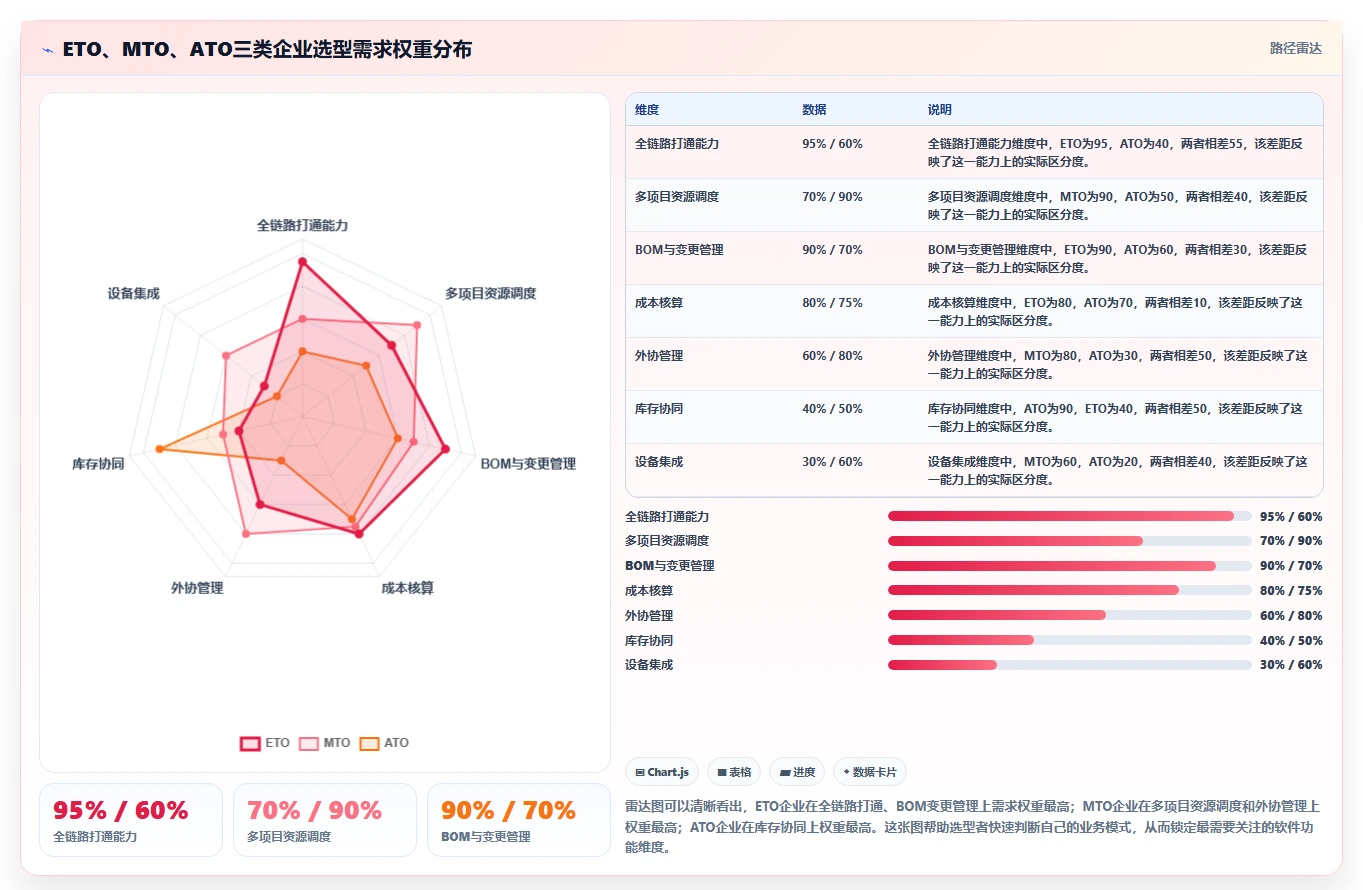This screenshot has width=1363, height=890.
Task: Click the chart title ETO、MTO、ATO三类企业选型需求权重分布
Action: point(267,49)
